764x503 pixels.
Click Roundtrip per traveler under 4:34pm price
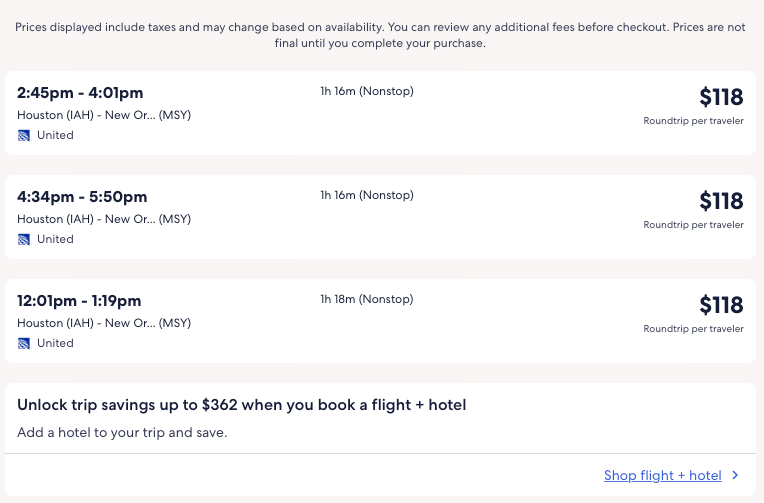tap(693, 225)
